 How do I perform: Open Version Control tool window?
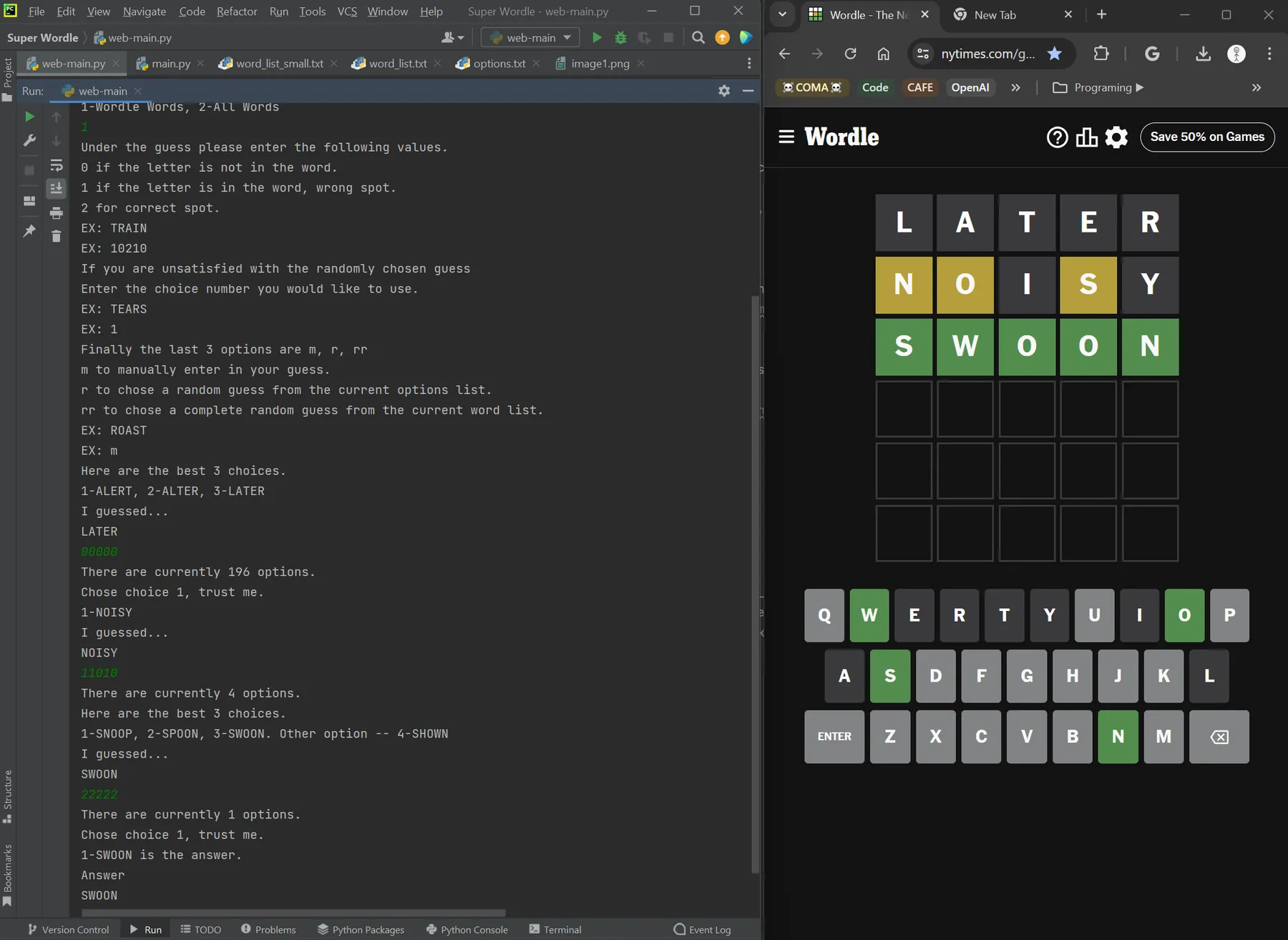click(69, 929)
